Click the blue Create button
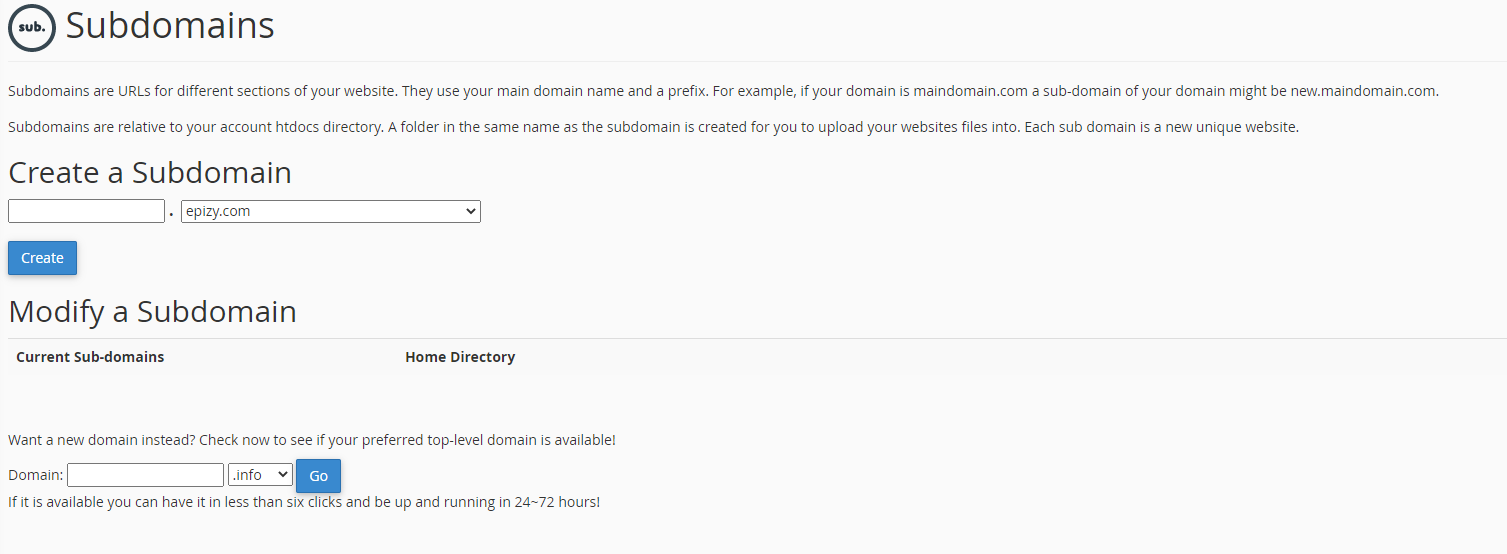The width and height of the screenshot is (1507, 554). [42, 258]
